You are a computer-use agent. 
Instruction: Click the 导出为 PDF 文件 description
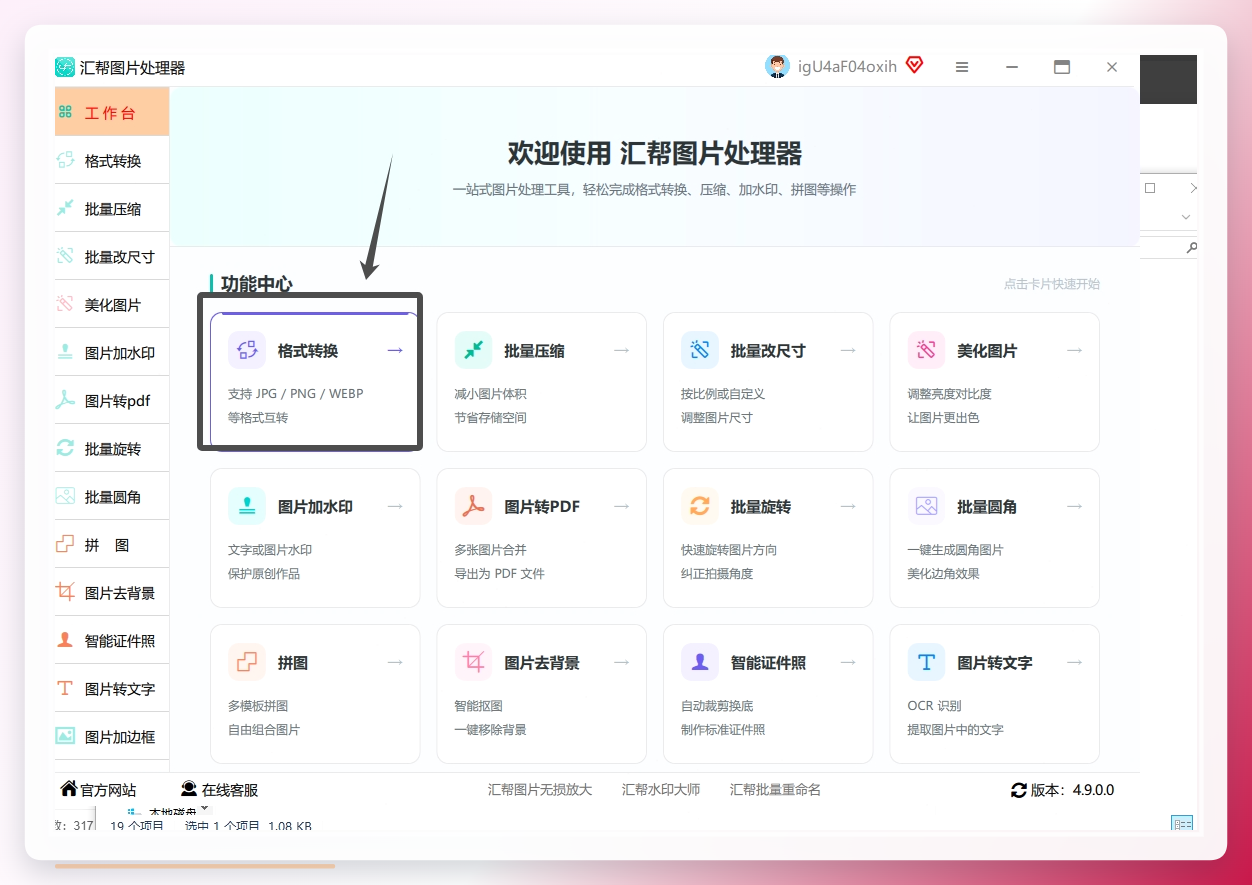point(499,574)
